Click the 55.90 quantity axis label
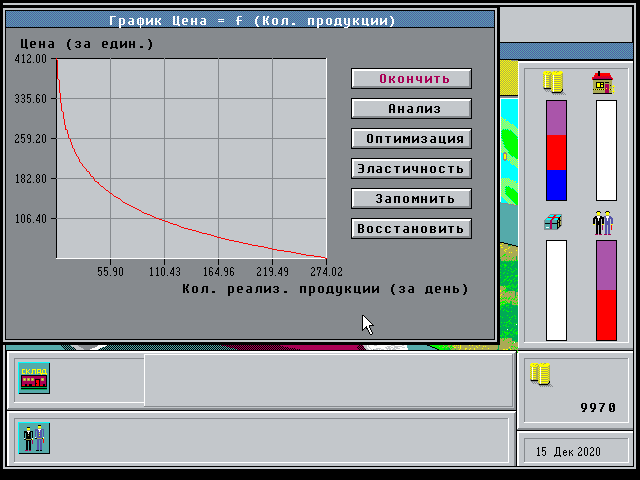This screenshot has width=640, height=480. click(x=110, y=271)
